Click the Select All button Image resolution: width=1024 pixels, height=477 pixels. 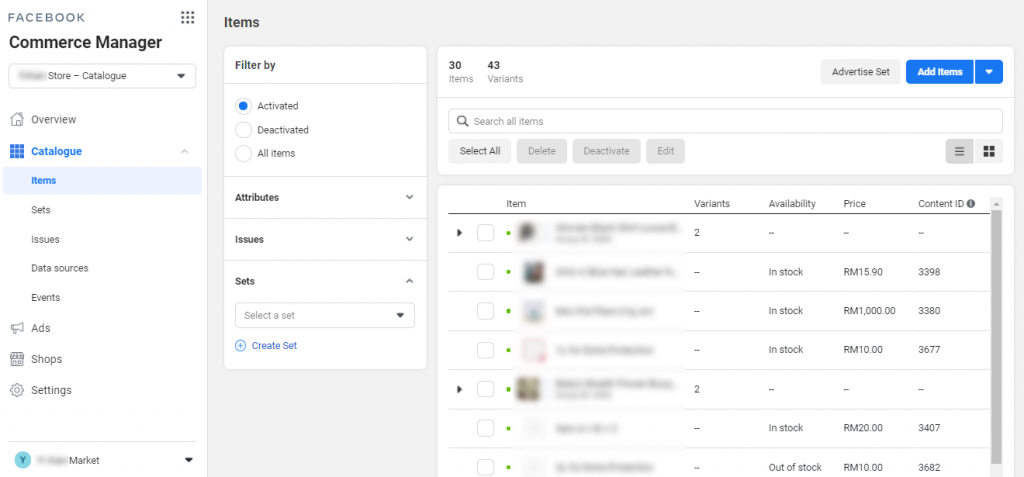coord(480,151)
